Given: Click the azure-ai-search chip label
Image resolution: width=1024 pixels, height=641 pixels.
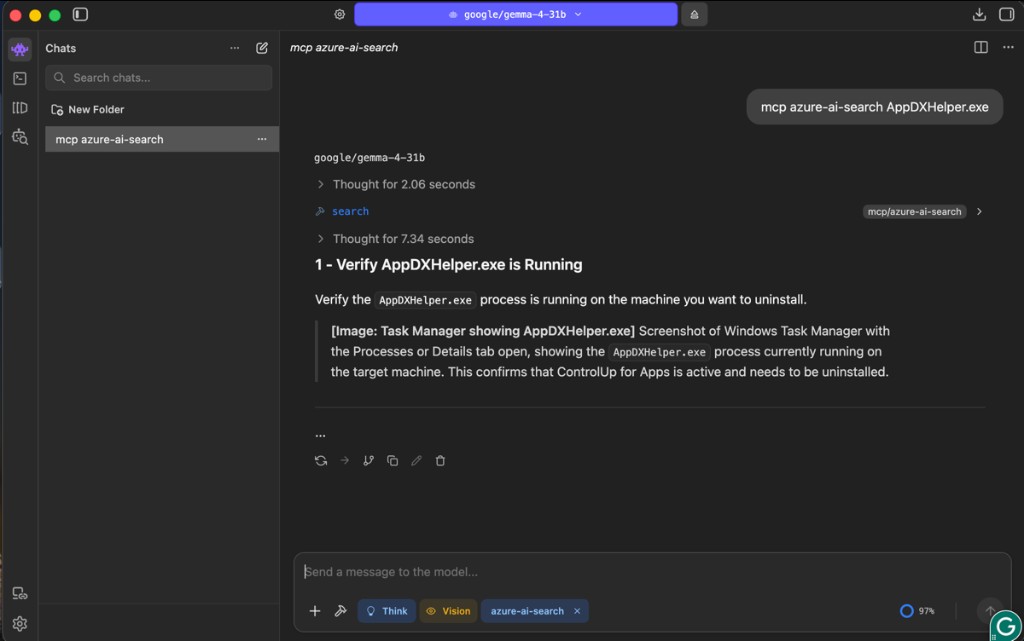Looking at the screenshot, I should [x=527, y=611].
